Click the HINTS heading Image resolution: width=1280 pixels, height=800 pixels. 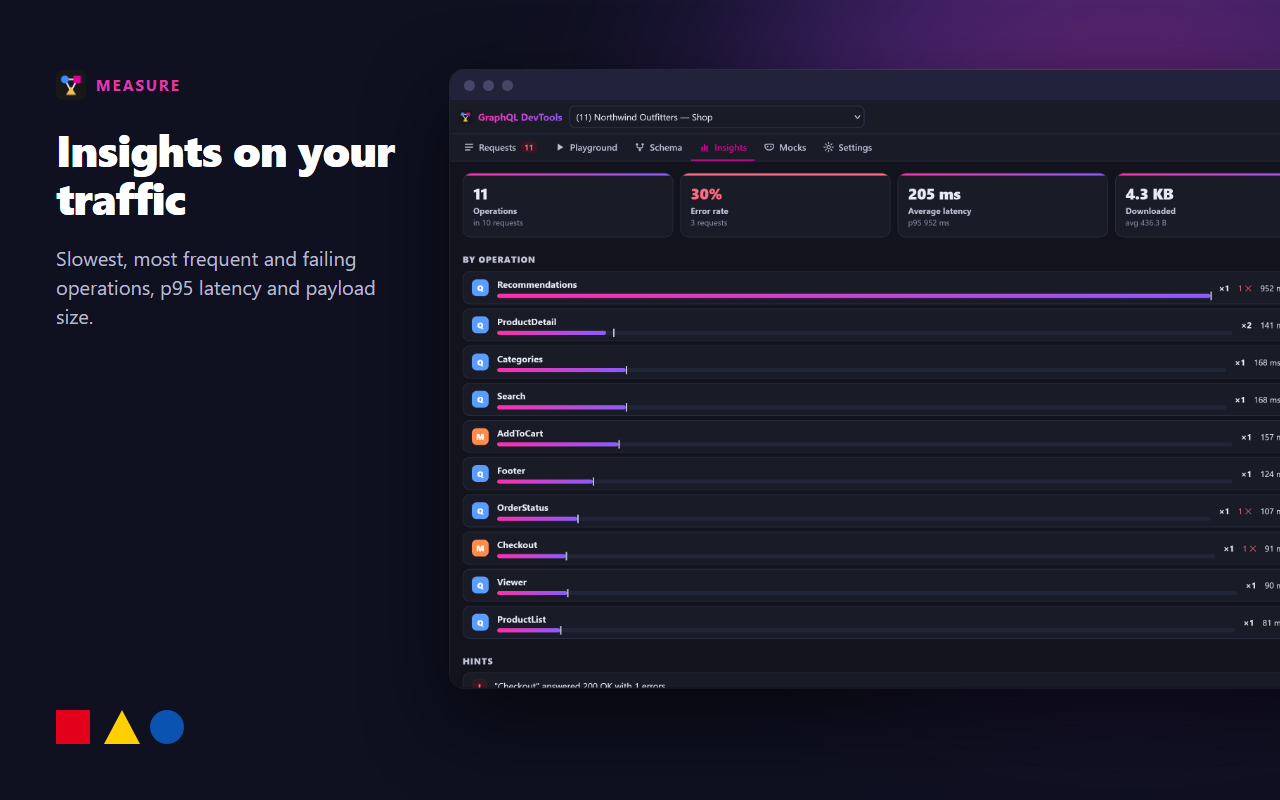tap(478, 661)
